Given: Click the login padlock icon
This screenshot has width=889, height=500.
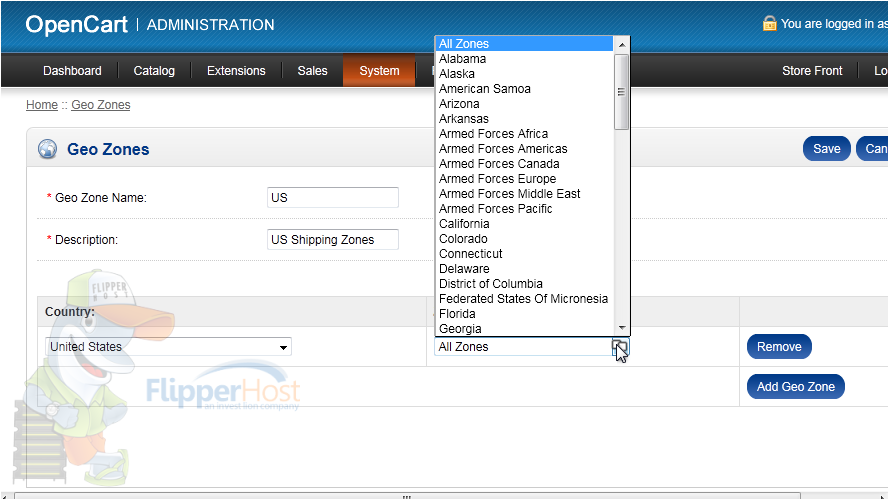Looking at the screenshot, I should pyautogui.click(x=769, y=23).
